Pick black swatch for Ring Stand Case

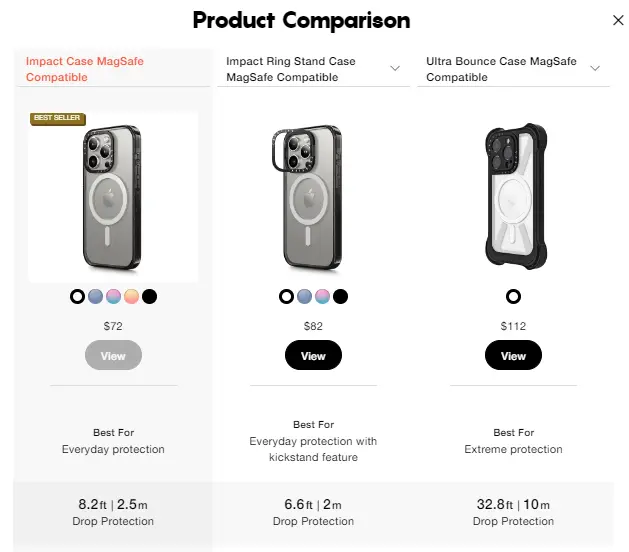[x=340, y=296]
